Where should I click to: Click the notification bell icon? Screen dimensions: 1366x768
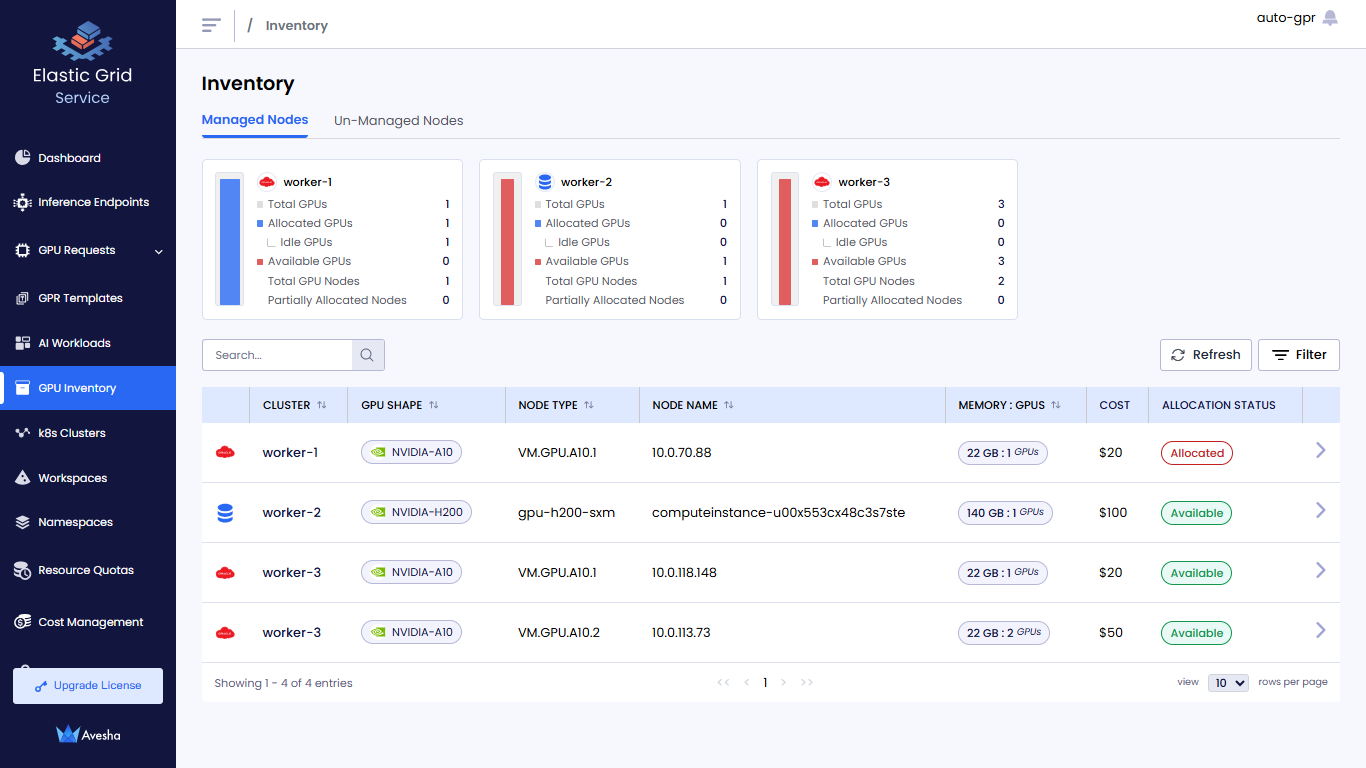[x=1330, y=18]
